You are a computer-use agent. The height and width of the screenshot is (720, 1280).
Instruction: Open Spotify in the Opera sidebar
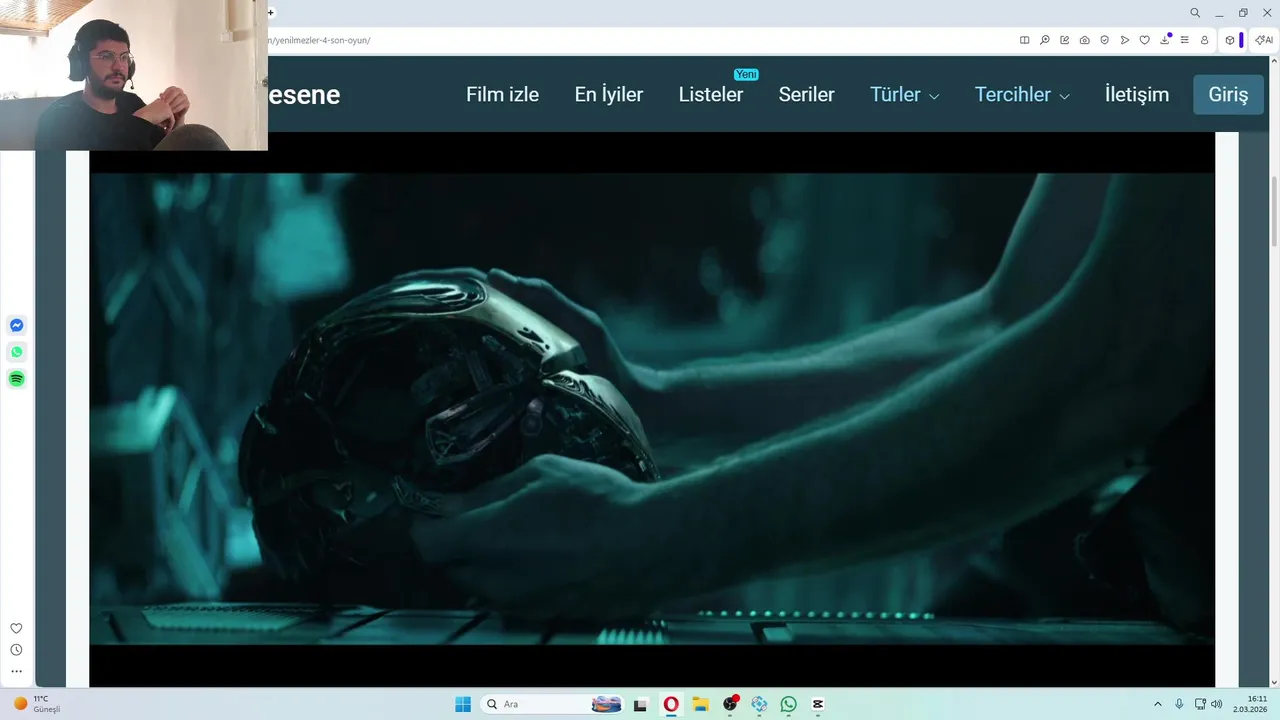(16, 378)
